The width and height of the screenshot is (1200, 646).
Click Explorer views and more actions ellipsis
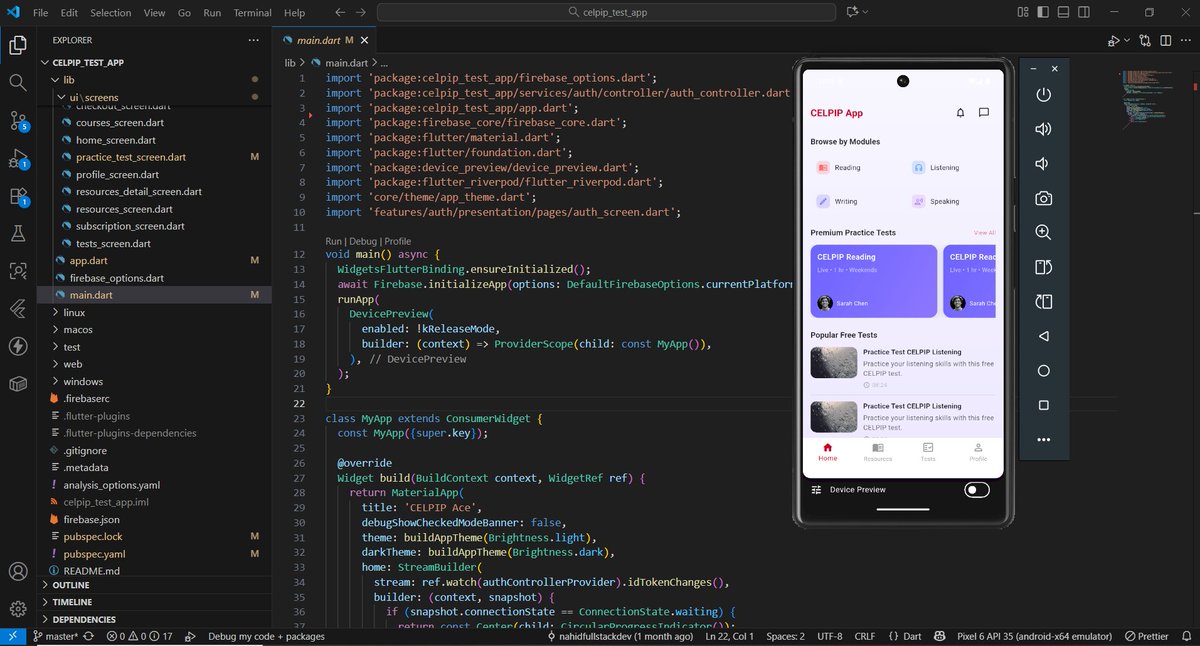pos(254,40)
